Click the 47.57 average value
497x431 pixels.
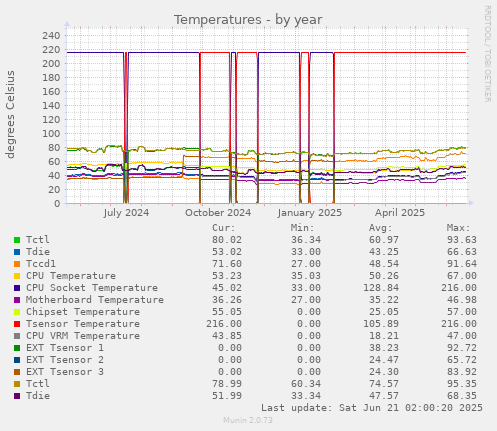point(384,396)
